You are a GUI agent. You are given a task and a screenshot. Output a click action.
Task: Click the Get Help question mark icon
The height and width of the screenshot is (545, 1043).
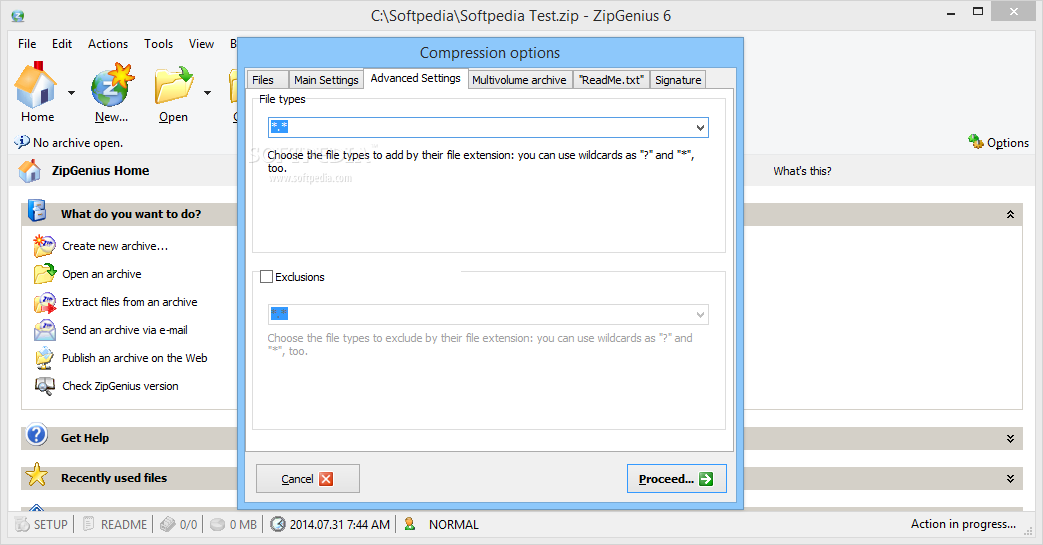(37, 435)
